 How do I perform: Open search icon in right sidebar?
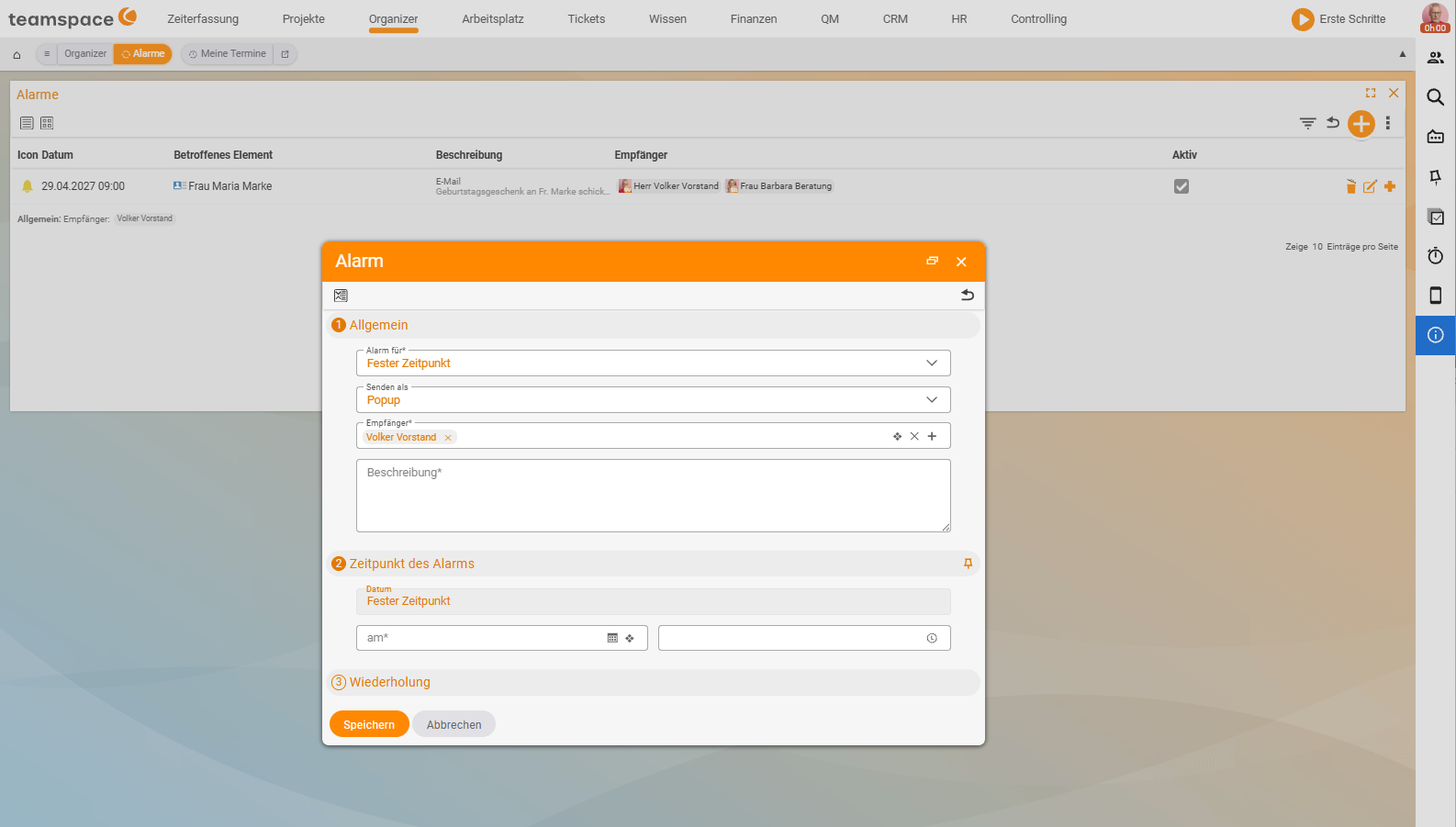pos(1436,97)
